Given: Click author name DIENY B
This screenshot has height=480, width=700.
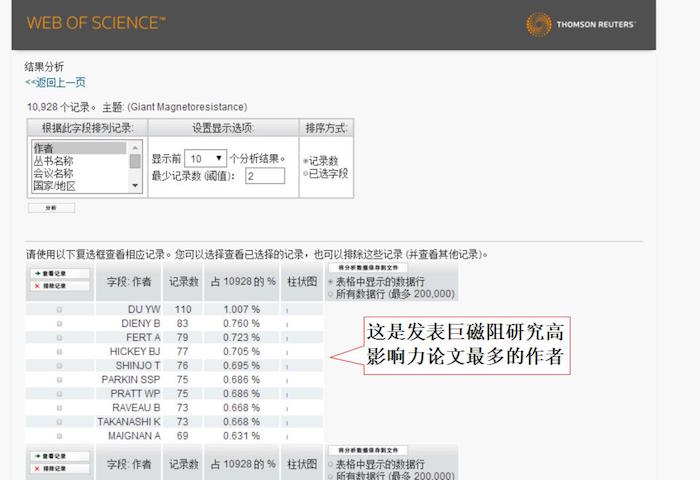Looking at the screenshot, I should click(x=141, y=323).
